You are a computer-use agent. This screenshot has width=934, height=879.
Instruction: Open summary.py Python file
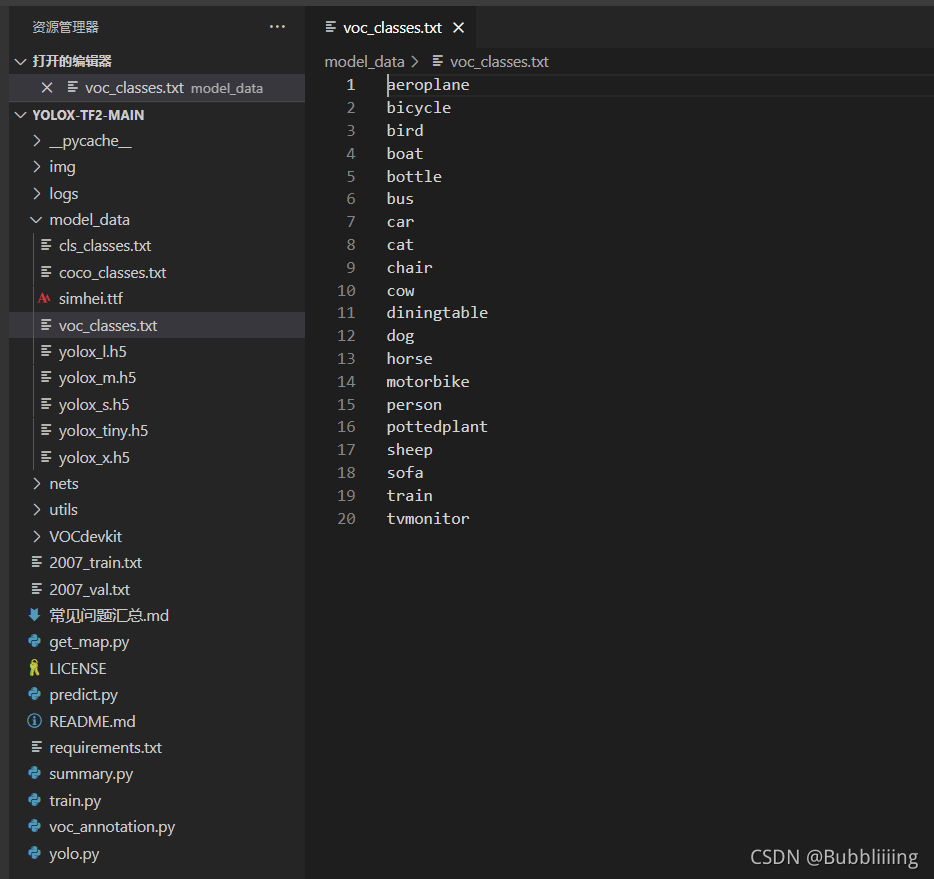coord(91,774)
